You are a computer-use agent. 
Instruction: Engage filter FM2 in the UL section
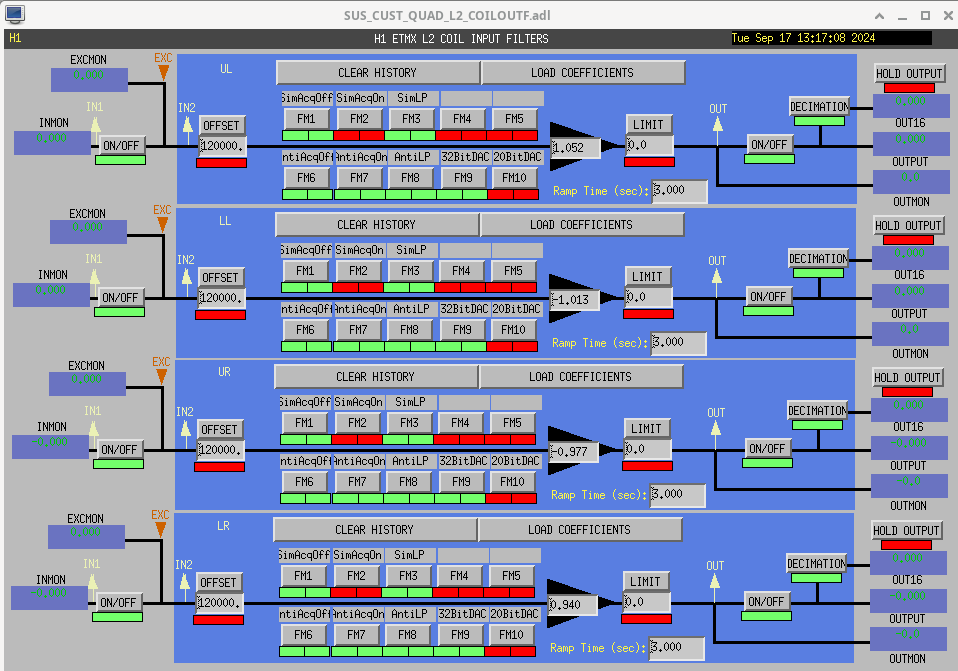coord(359,119)
